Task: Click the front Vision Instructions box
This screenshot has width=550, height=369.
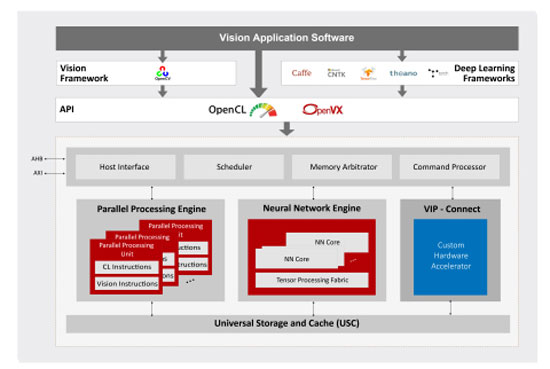Action: click(127, 283)
